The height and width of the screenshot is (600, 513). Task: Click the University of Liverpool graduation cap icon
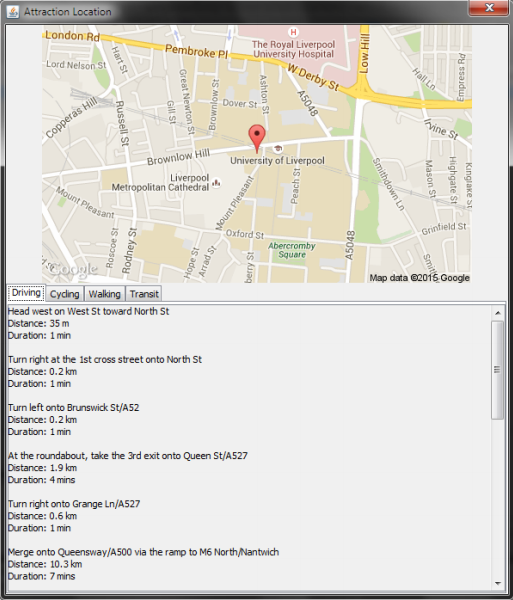click(x=278, y=148)
